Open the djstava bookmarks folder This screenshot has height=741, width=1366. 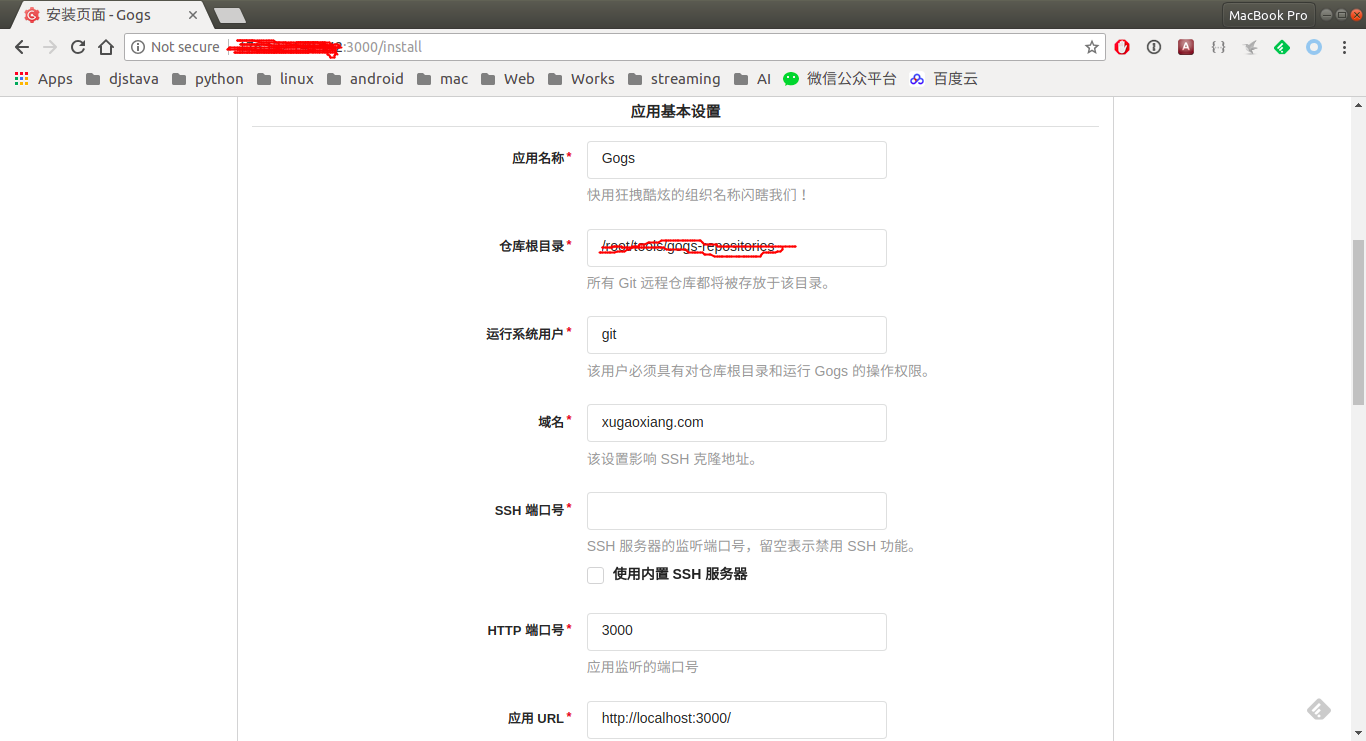tap(122, 79)
